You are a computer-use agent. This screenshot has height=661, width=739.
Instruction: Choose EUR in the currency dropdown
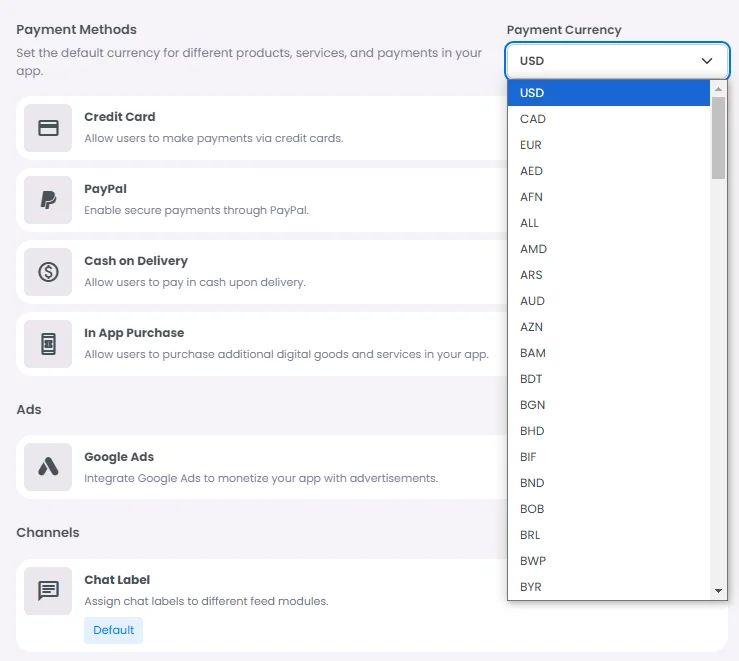pos(531,145)
